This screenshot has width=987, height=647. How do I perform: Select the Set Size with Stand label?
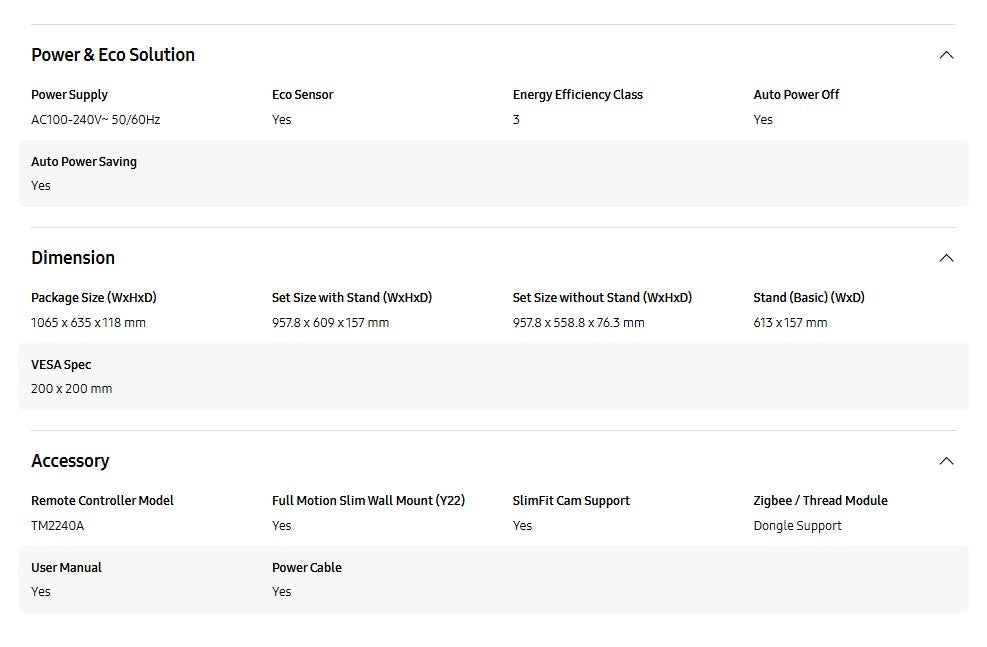coord(352,298)
